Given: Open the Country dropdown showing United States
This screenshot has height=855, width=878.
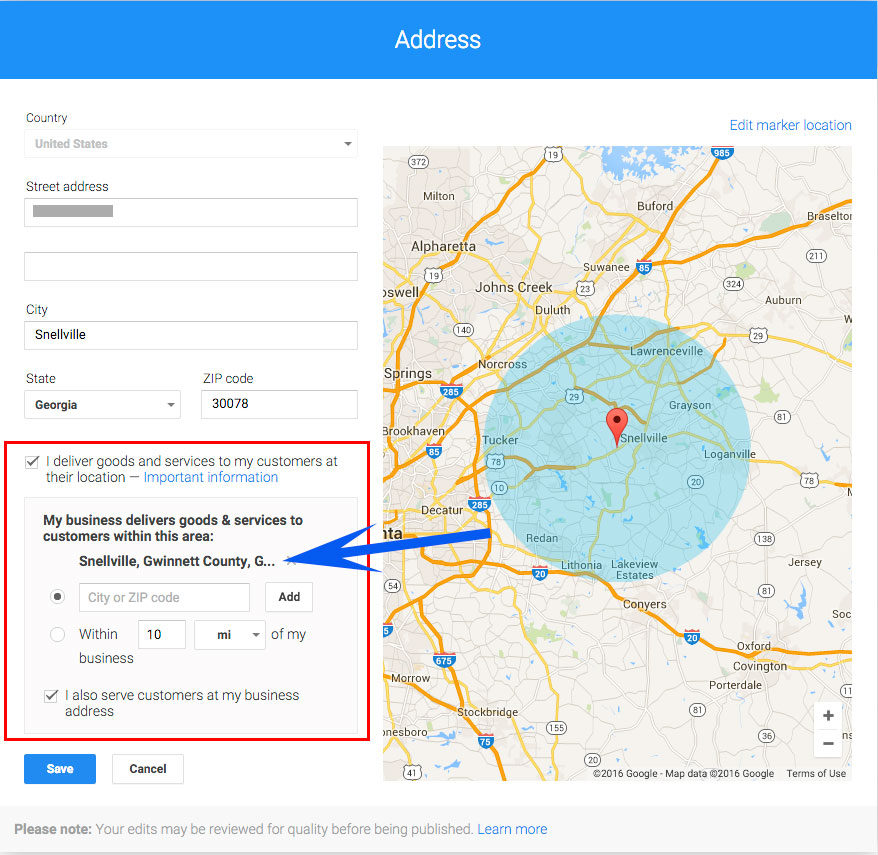Looking at the screenshot, I should (190, 144).
